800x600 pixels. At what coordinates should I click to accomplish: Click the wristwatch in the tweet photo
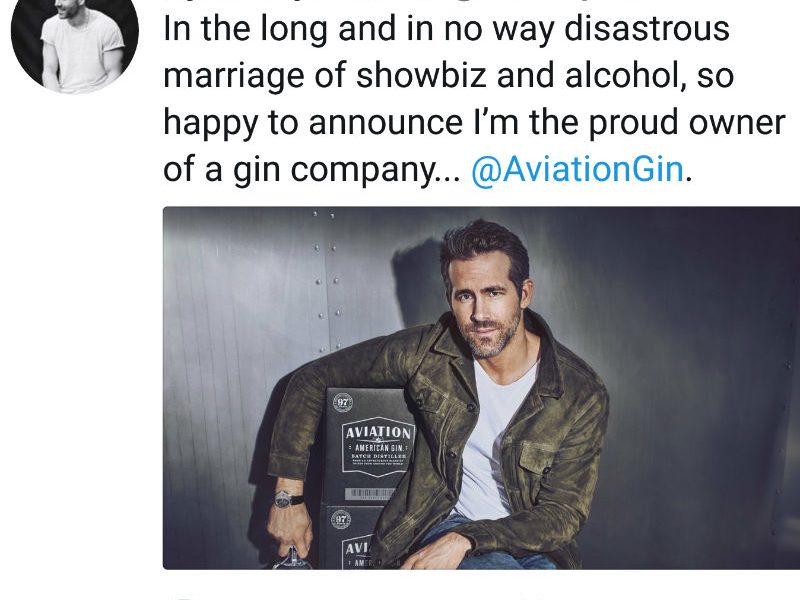point(288,498)
